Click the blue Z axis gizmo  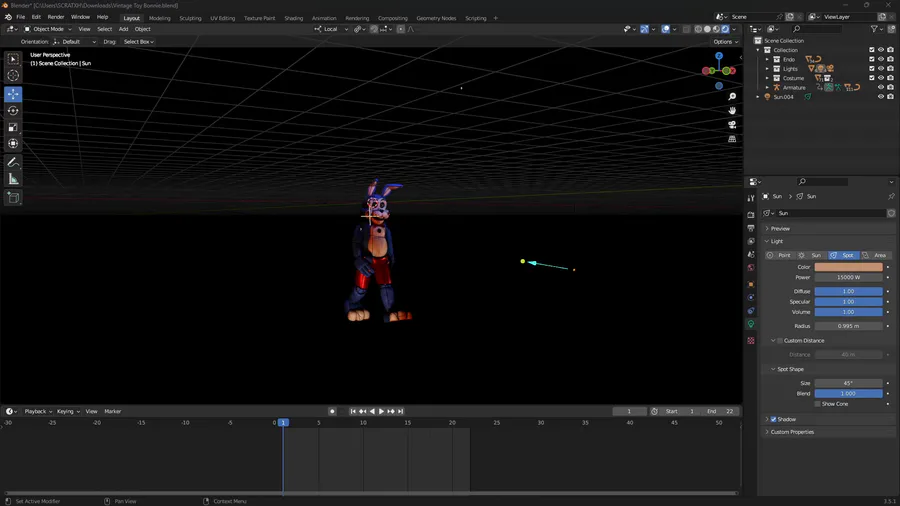pos(719,56)
